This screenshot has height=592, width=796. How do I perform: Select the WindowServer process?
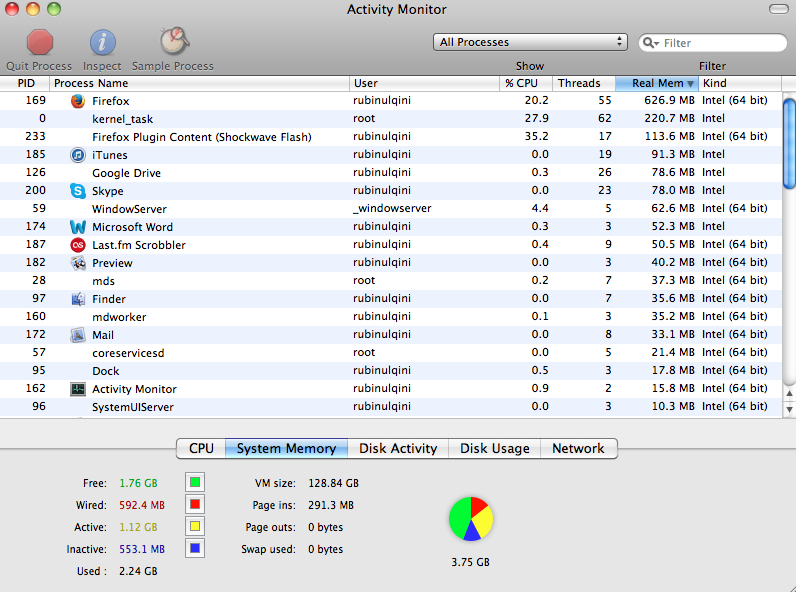[x=391, y=209]
